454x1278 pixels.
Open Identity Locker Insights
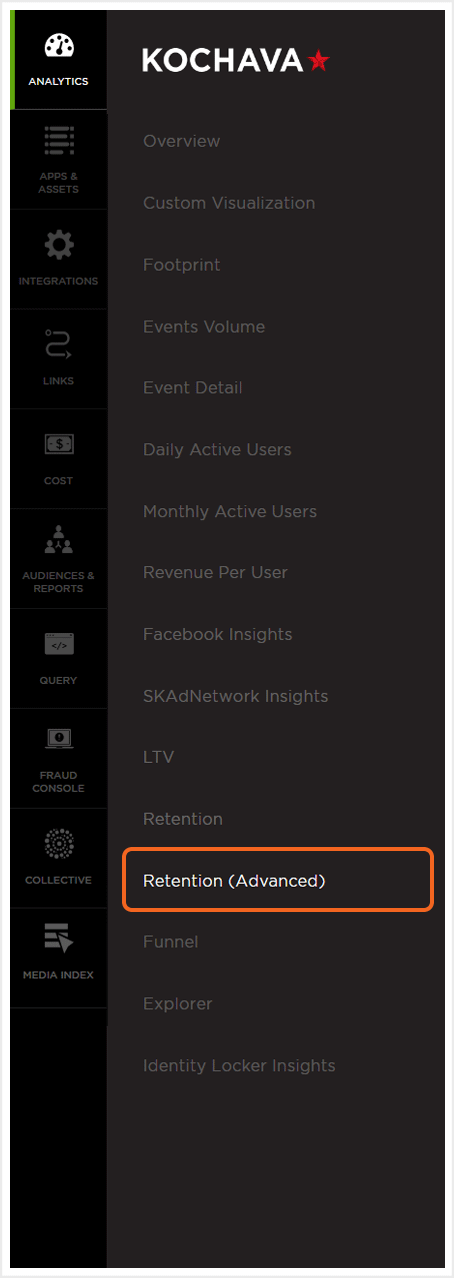pyautogui.click(x=239, y=1066)
